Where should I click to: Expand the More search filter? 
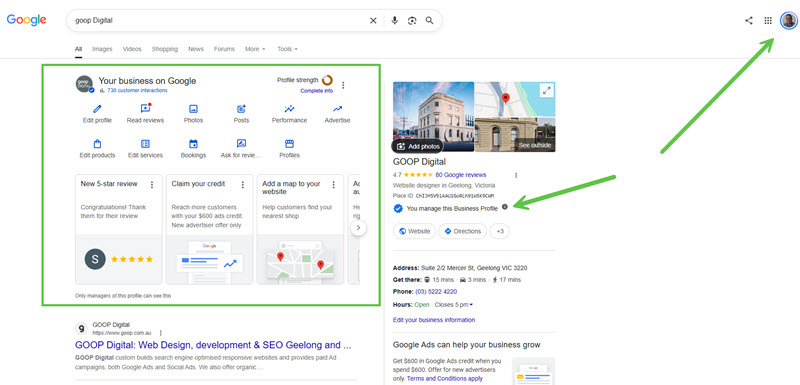255,49
